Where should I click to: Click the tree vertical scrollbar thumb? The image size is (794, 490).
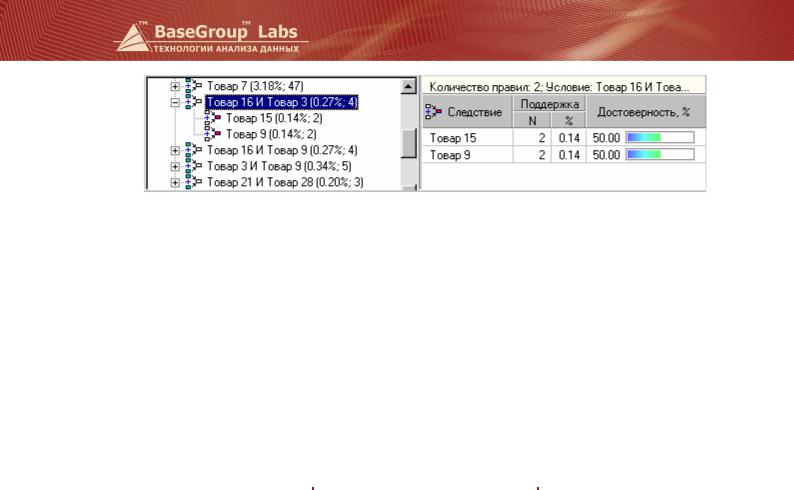pyautogui.click(x=409, y=143)
